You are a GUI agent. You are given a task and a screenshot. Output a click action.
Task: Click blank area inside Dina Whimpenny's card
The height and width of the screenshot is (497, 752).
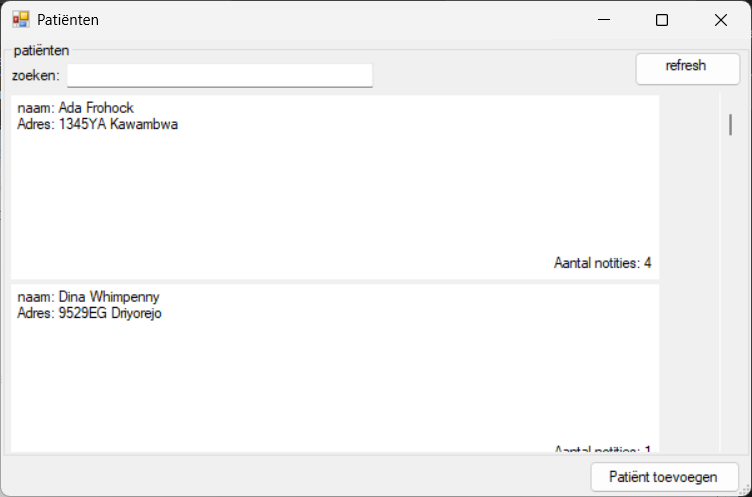point(335,380)
